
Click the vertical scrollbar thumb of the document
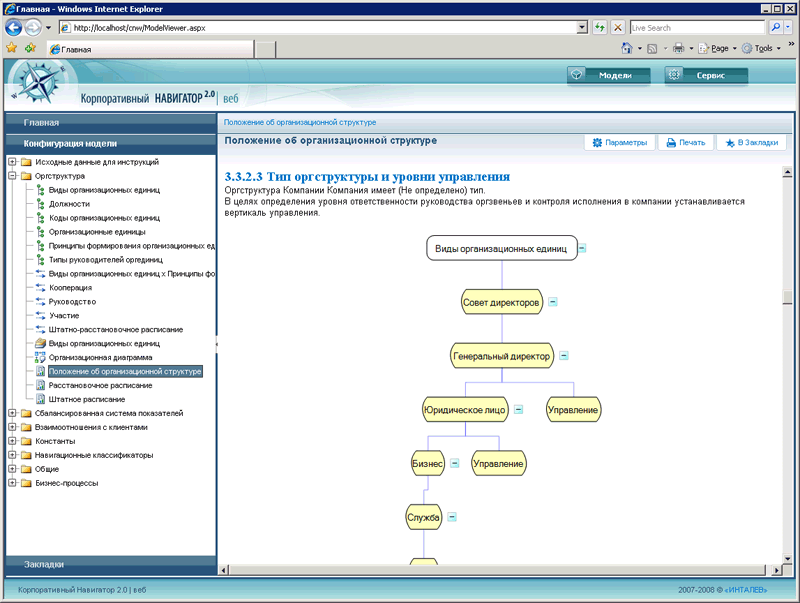point(787,297)
